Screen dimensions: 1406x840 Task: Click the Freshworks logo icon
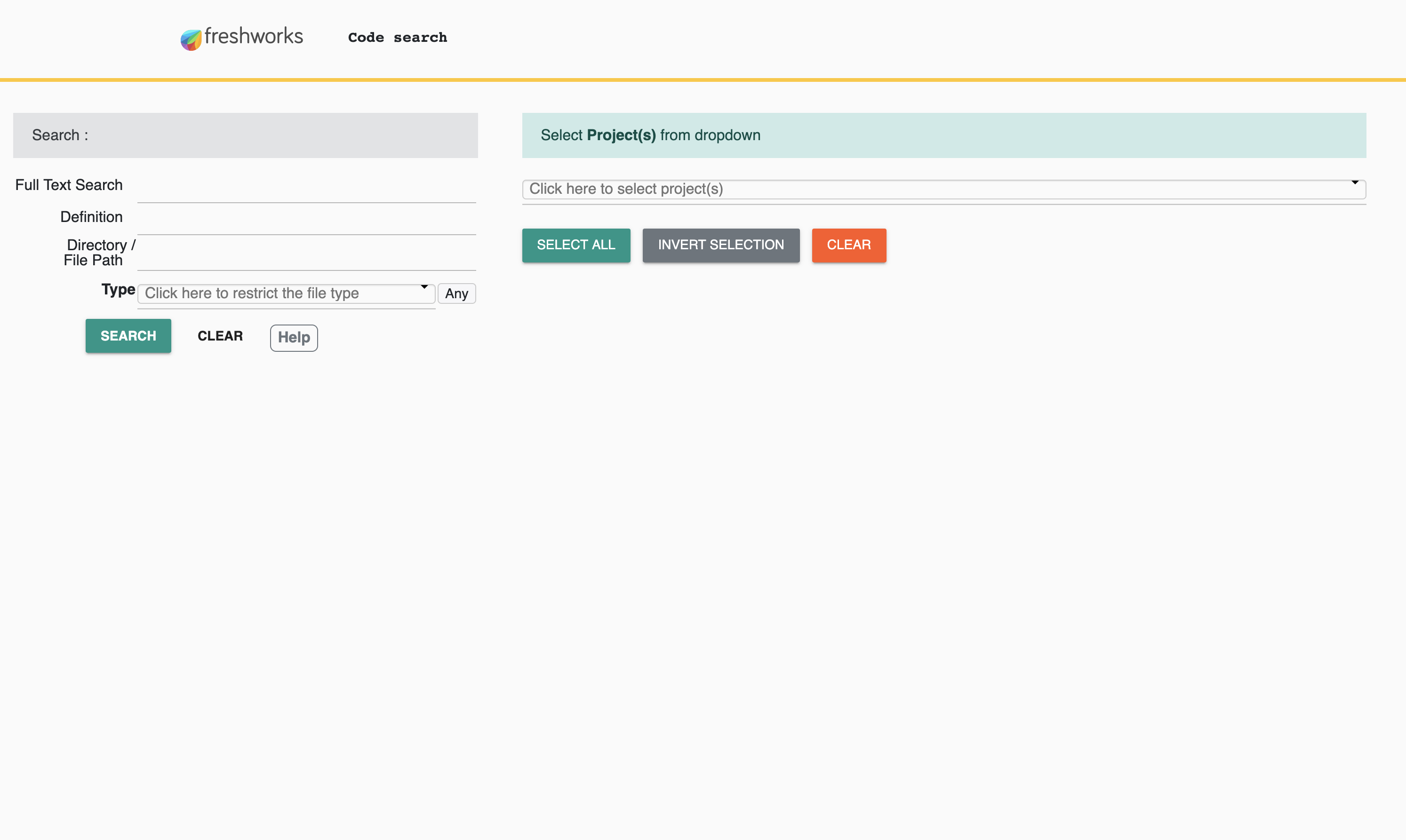click(x=191, y=40)
